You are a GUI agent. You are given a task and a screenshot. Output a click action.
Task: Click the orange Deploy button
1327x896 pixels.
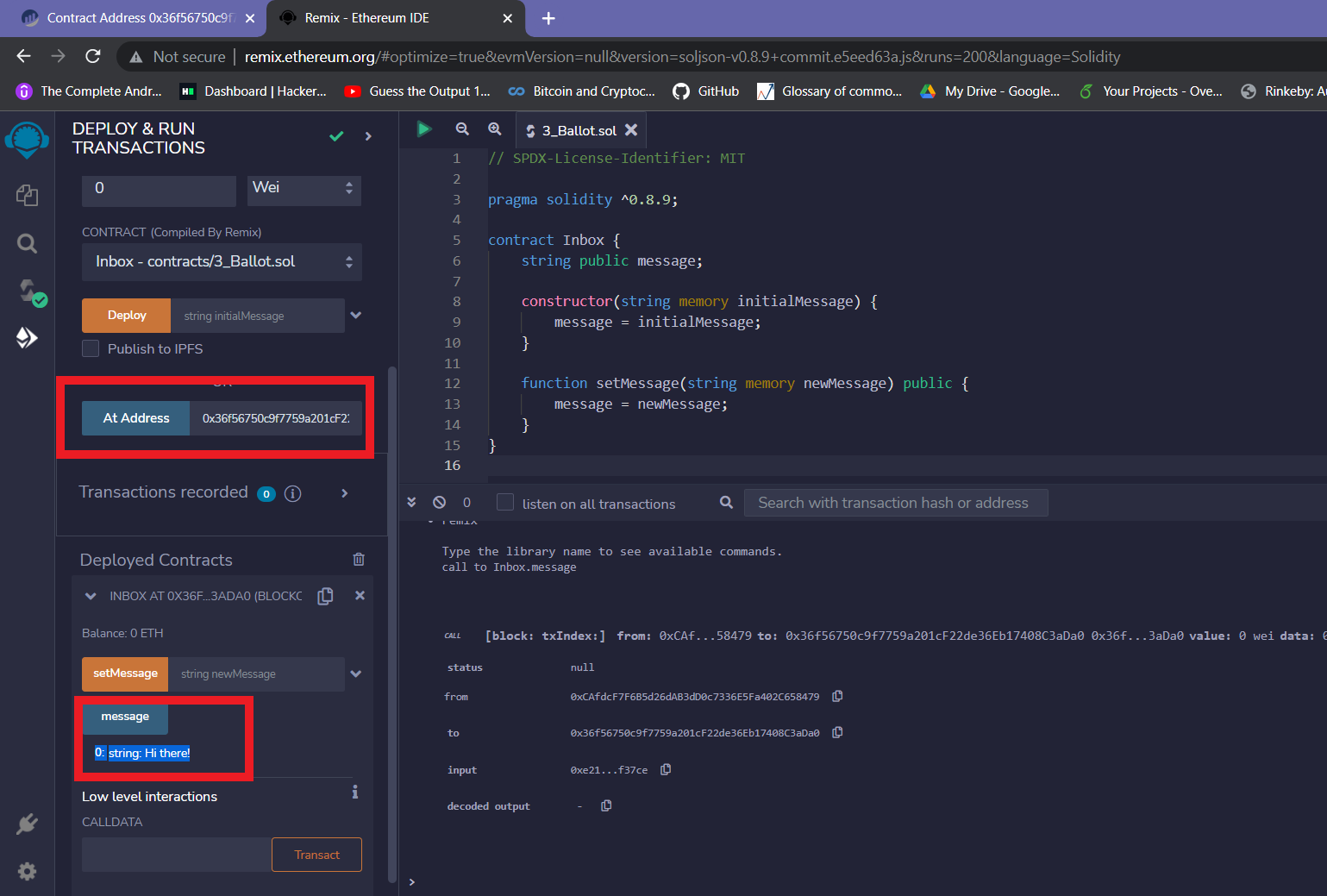(127, 316)
